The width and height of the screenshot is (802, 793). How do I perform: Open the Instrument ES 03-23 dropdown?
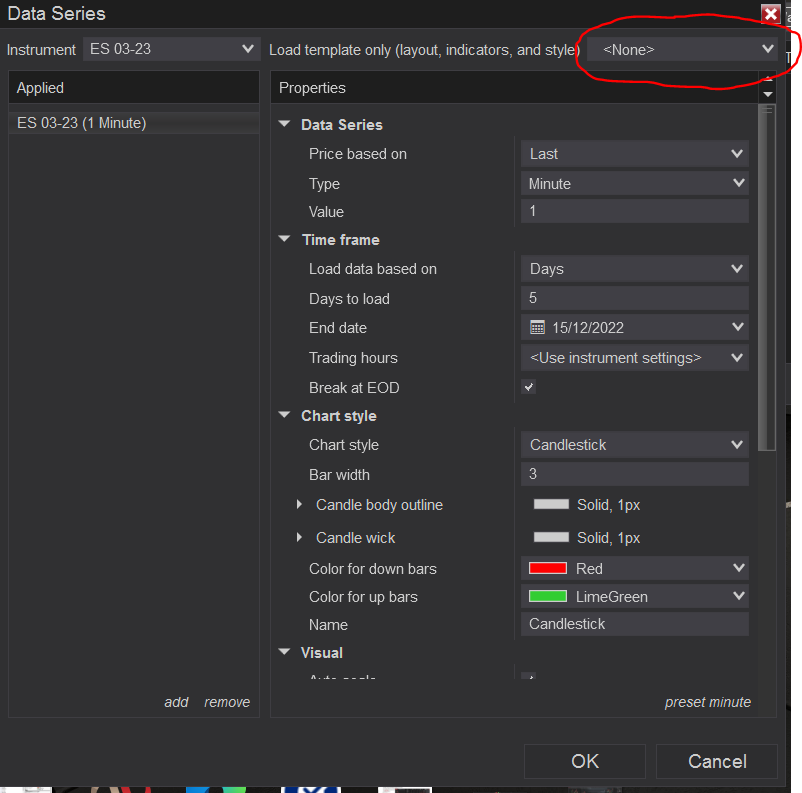(171, 49)
